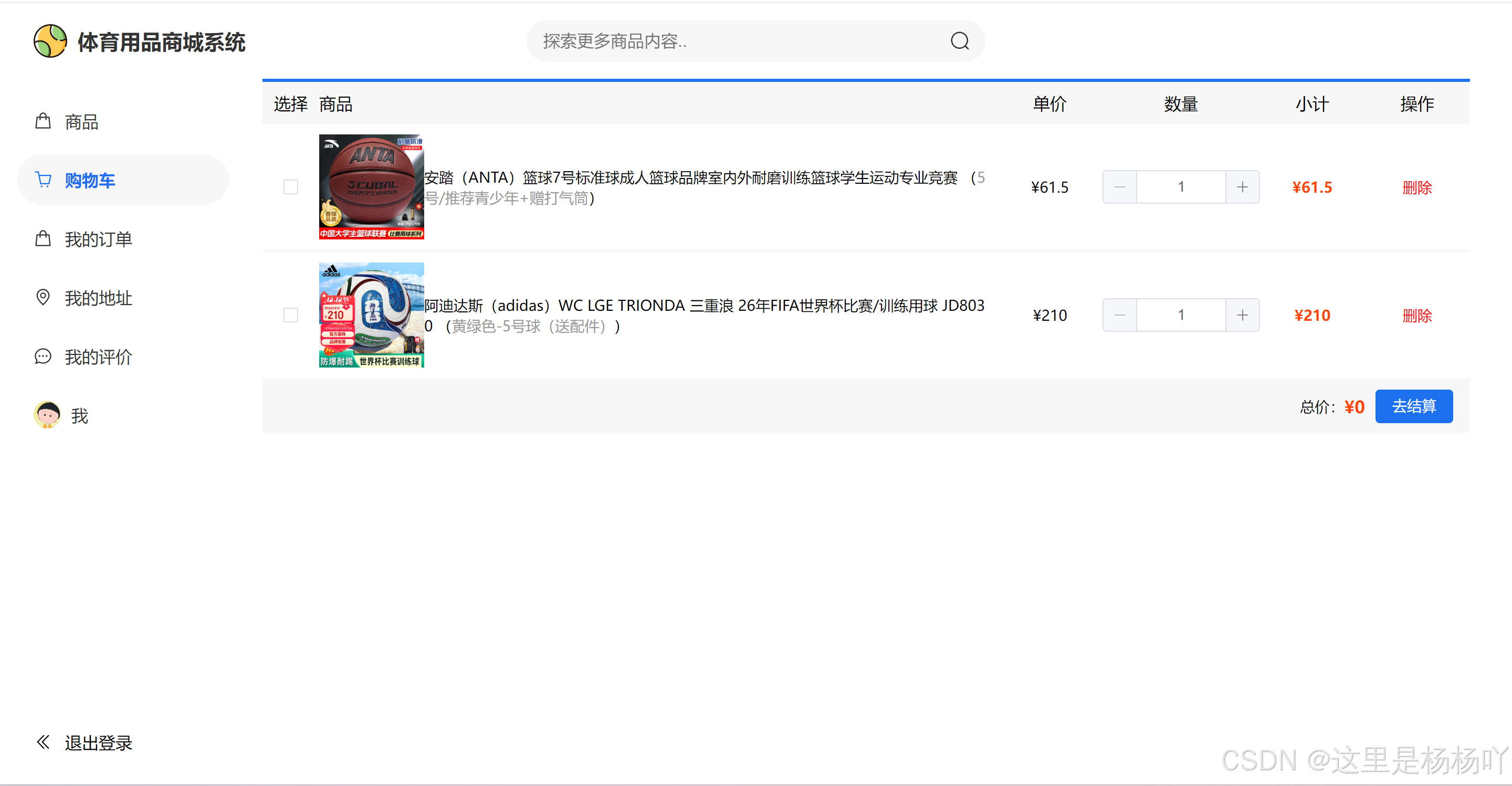The height and width of the screenshot is (786, 1512).
Task: Open 我的评价 in sidebar
Action: [123, 357]
